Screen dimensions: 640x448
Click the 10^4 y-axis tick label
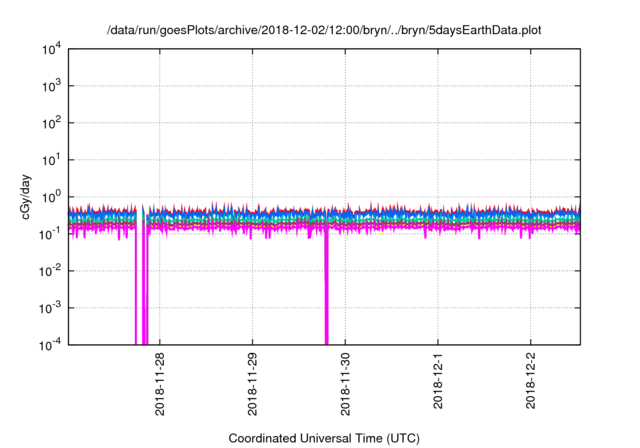point(51,49)
